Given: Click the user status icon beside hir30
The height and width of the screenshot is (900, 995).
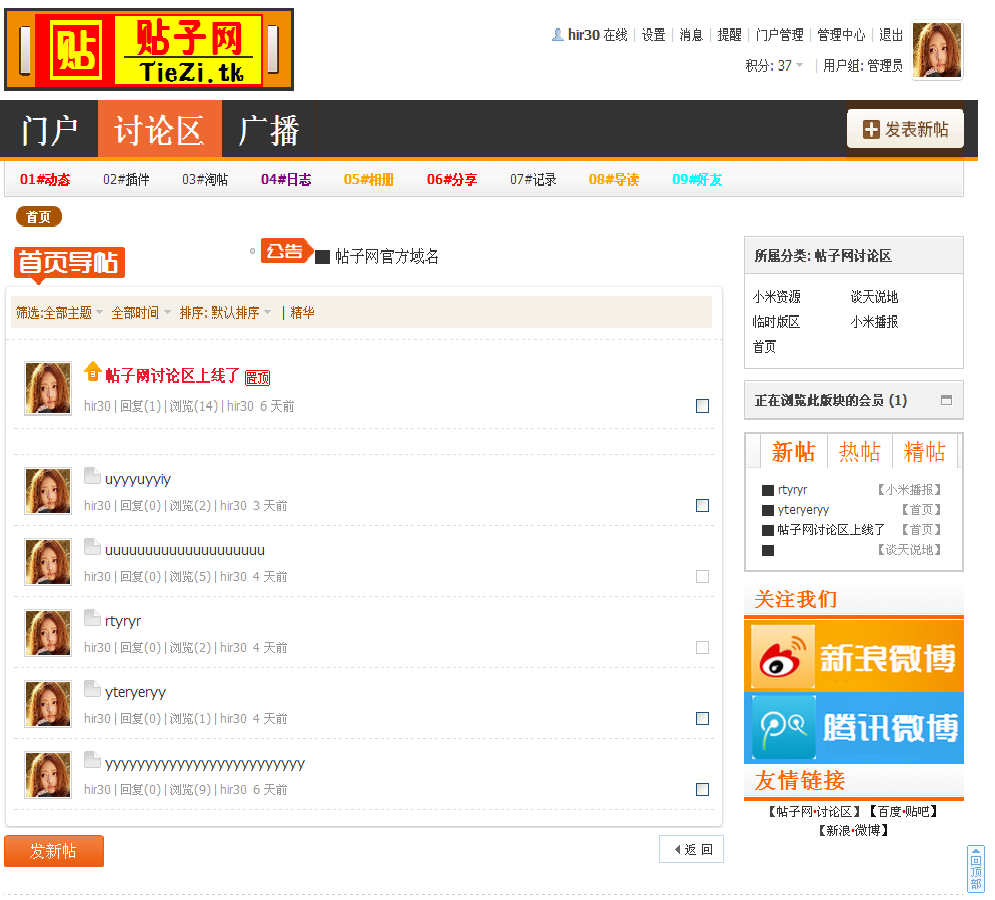Looking at the screenshot, I should point(558,35).
